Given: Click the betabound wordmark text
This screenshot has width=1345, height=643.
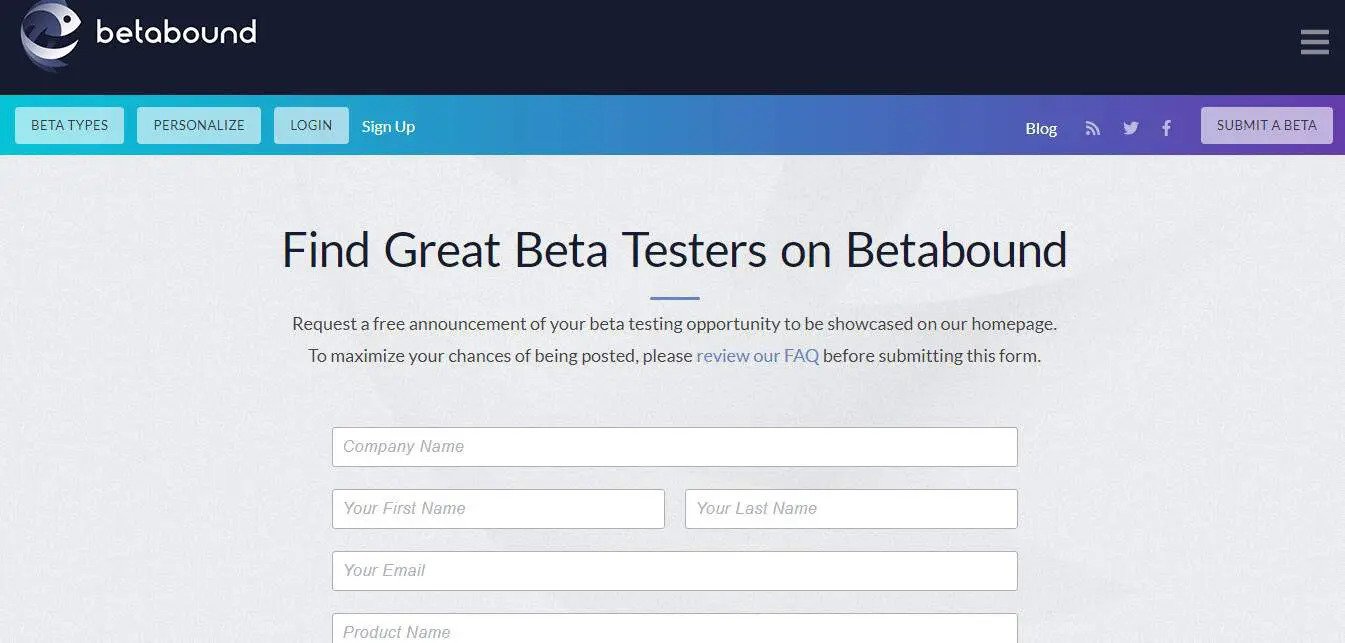Looking at the screenshot, I should pos(176,33).
